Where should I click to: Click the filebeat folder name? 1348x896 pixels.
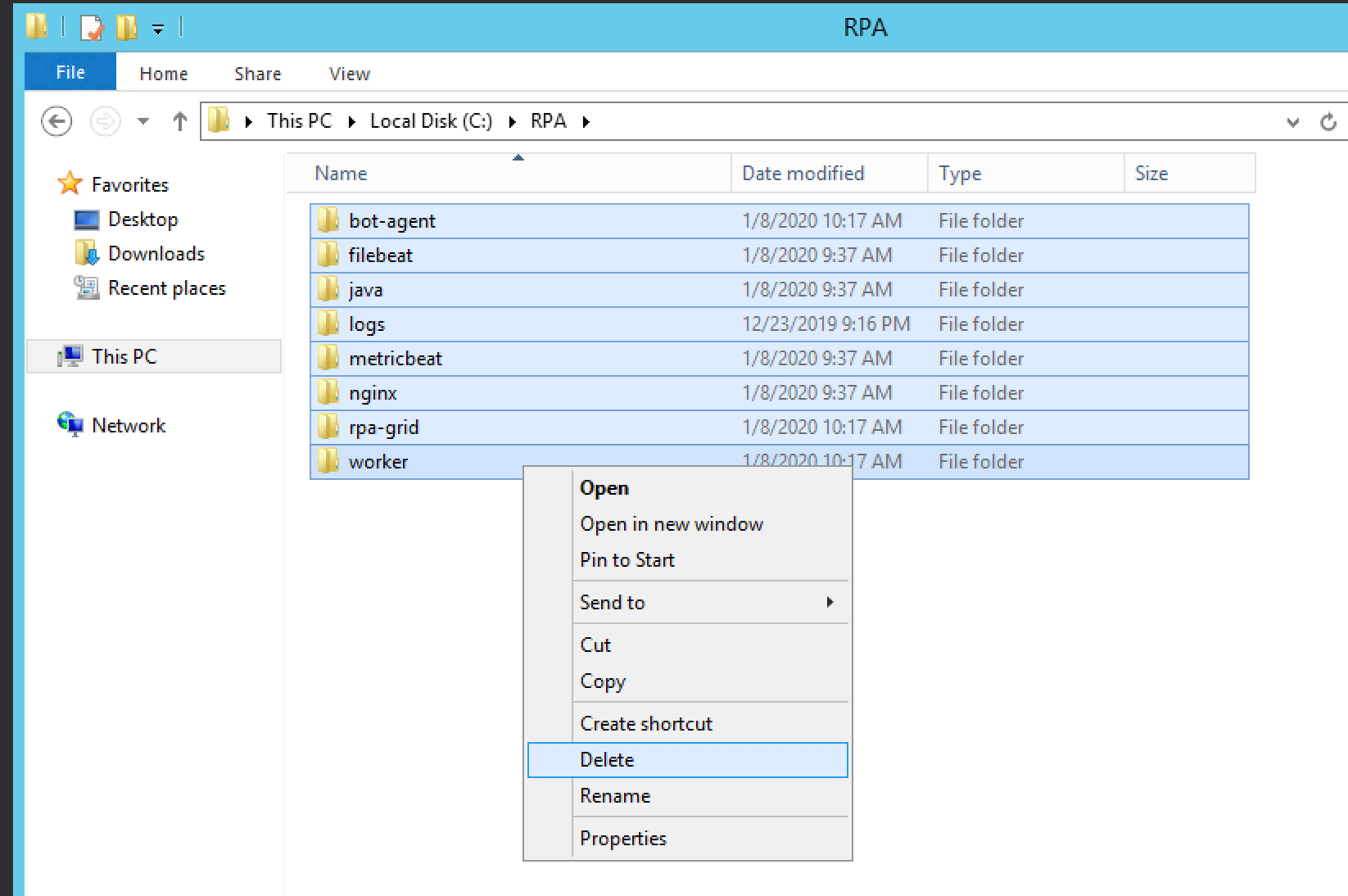point(381,256)
